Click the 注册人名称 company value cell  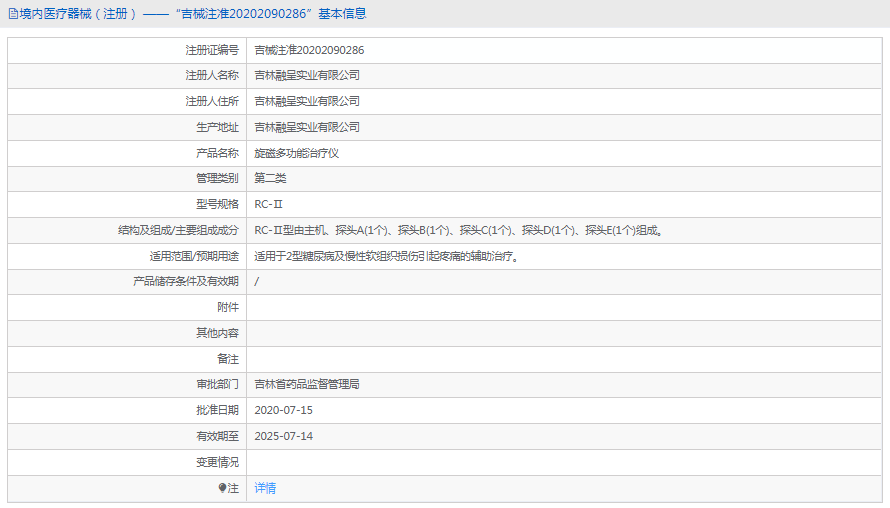tap(307, 75)
